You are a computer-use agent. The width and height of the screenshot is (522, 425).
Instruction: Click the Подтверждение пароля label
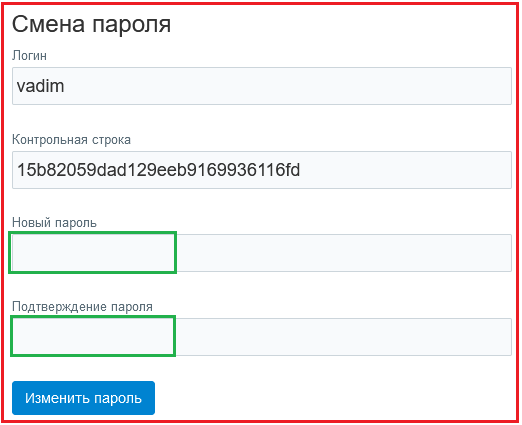[x=82, y=306]
